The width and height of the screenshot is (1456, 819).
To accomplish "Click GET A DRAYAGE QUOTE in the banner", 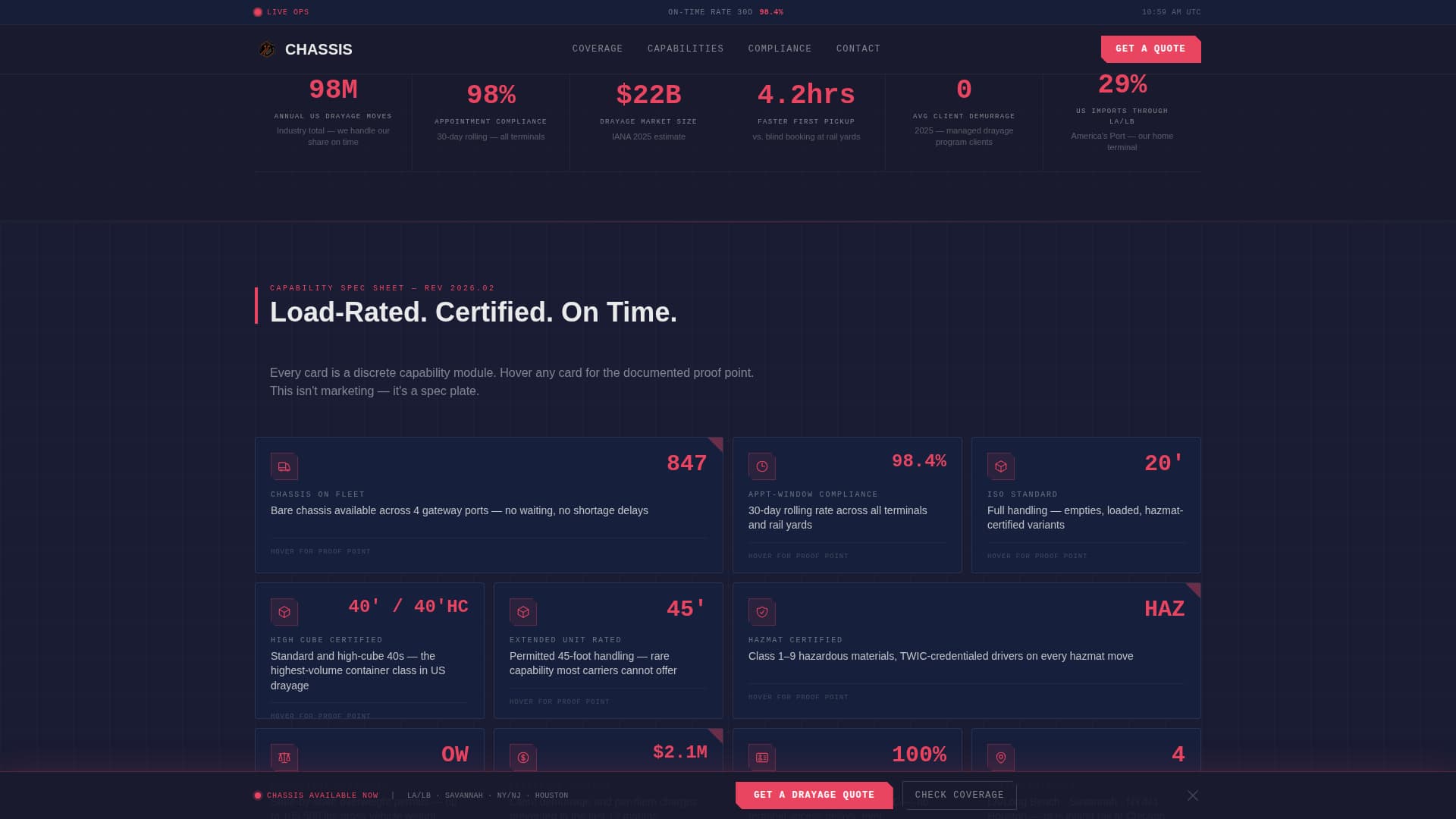I will pos(814,795).
